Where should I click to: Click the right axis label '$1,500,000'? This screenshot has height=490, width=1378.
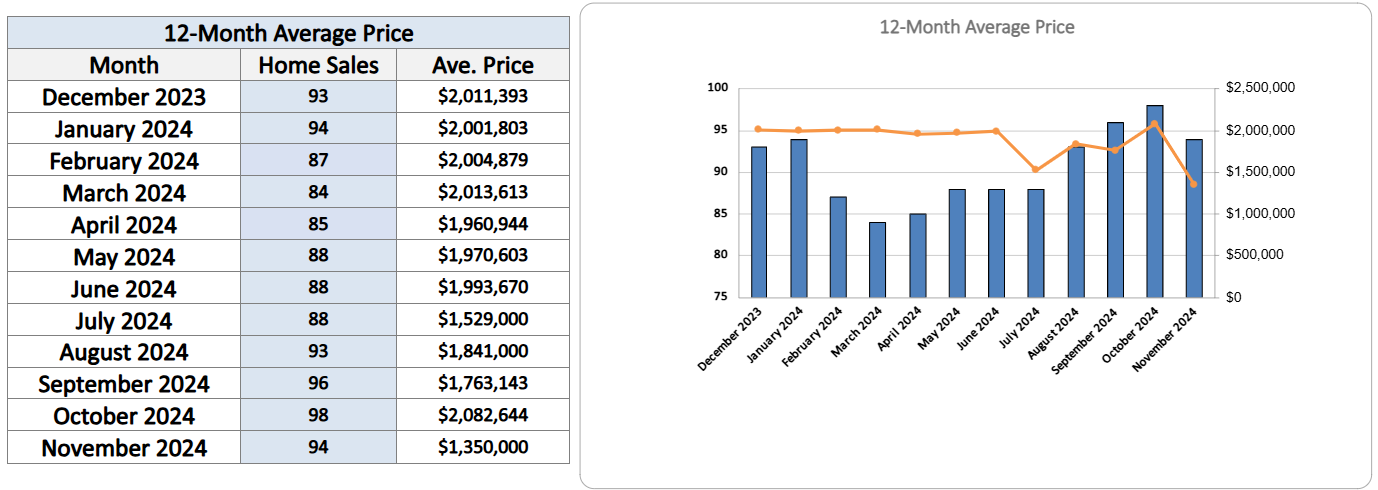(x=1260, y=172)
